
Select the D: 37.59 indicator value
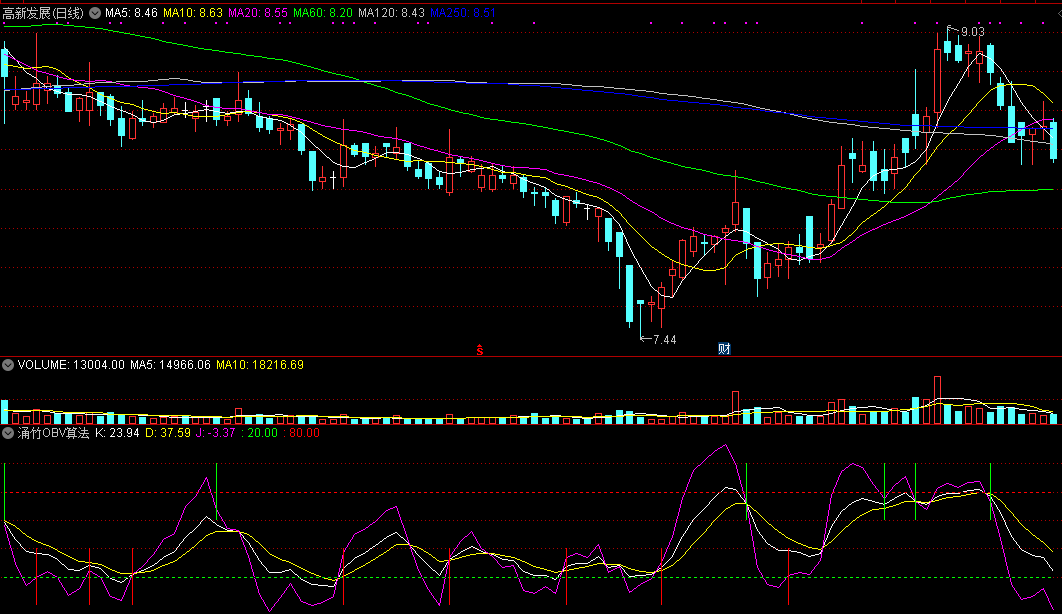(x=168, y=433)
